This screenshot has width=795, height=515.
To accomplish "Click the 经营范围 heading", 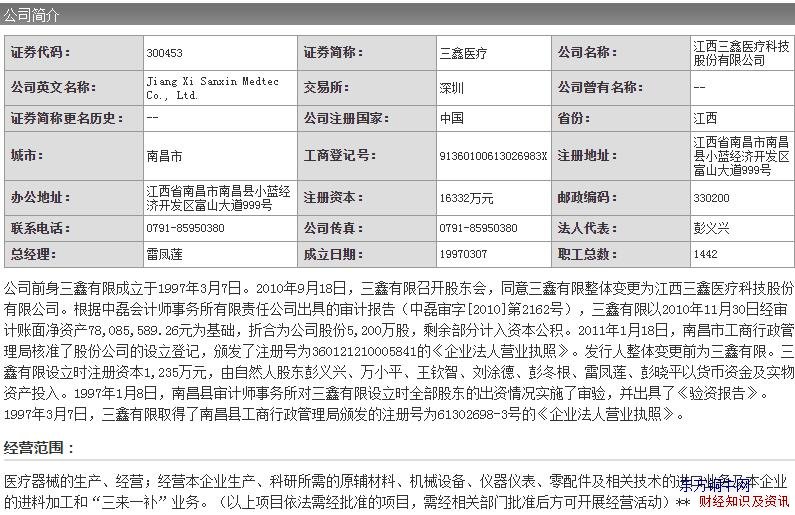I will [x=39, y=448].
